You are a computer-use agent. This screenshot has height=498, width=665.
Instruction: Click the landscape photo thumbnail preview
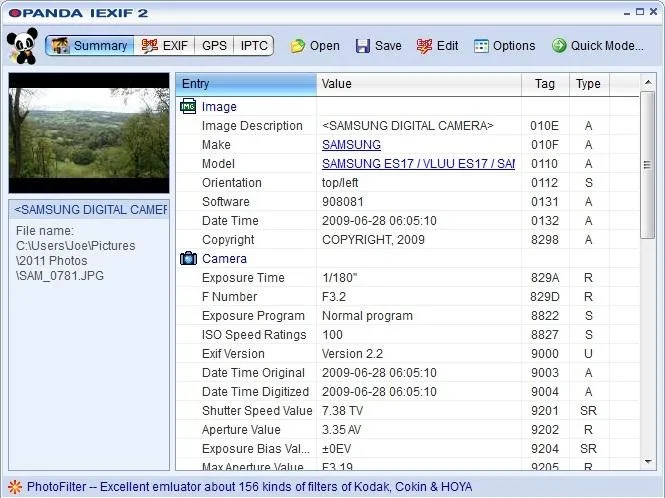[89, 133]
